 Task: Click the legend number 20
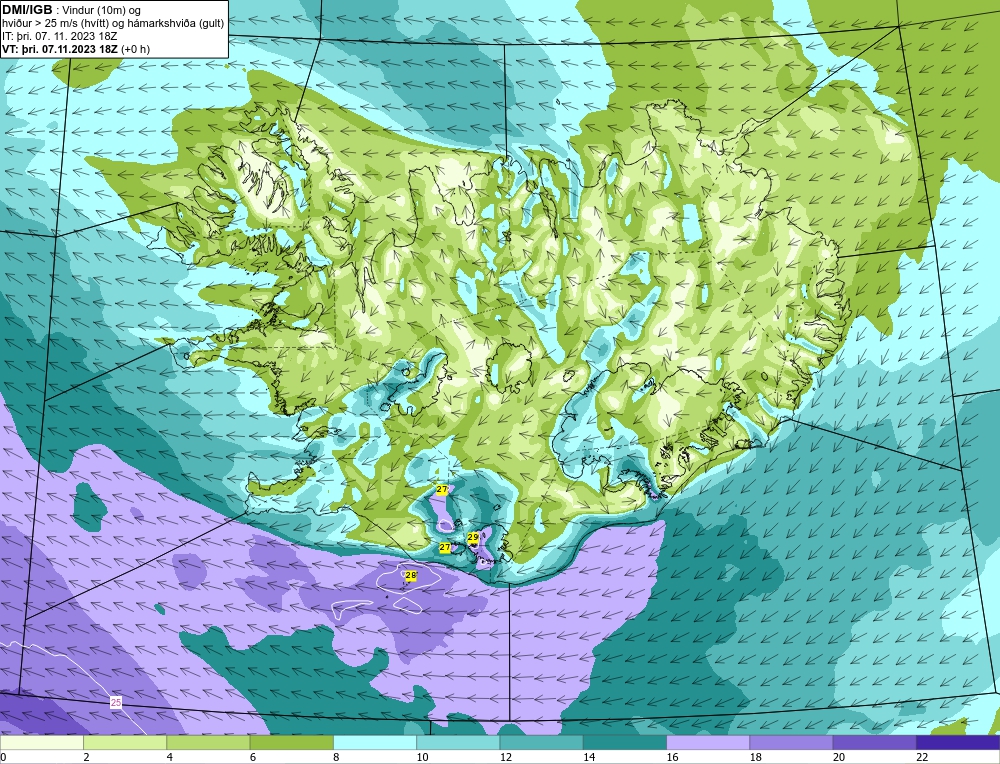click(x=838, y=757)
